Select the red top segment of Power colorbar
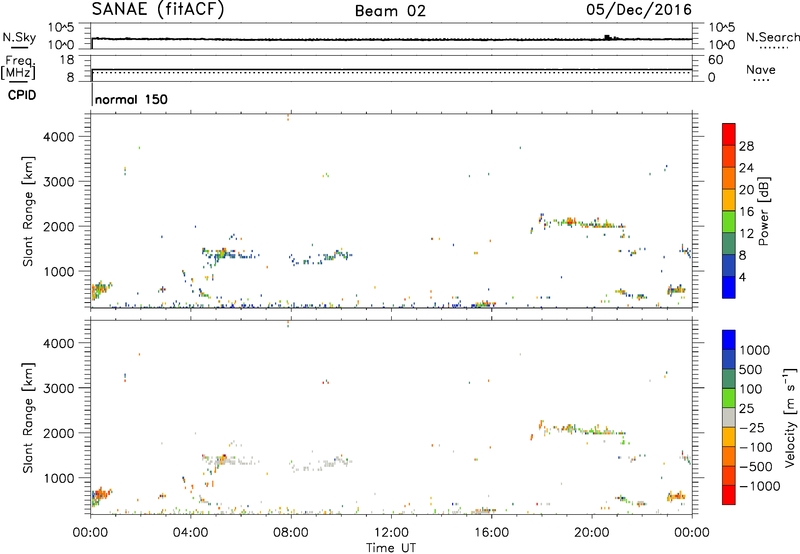Image resolution: width=800 pixels, height=554 pixels. pos(729,134)
